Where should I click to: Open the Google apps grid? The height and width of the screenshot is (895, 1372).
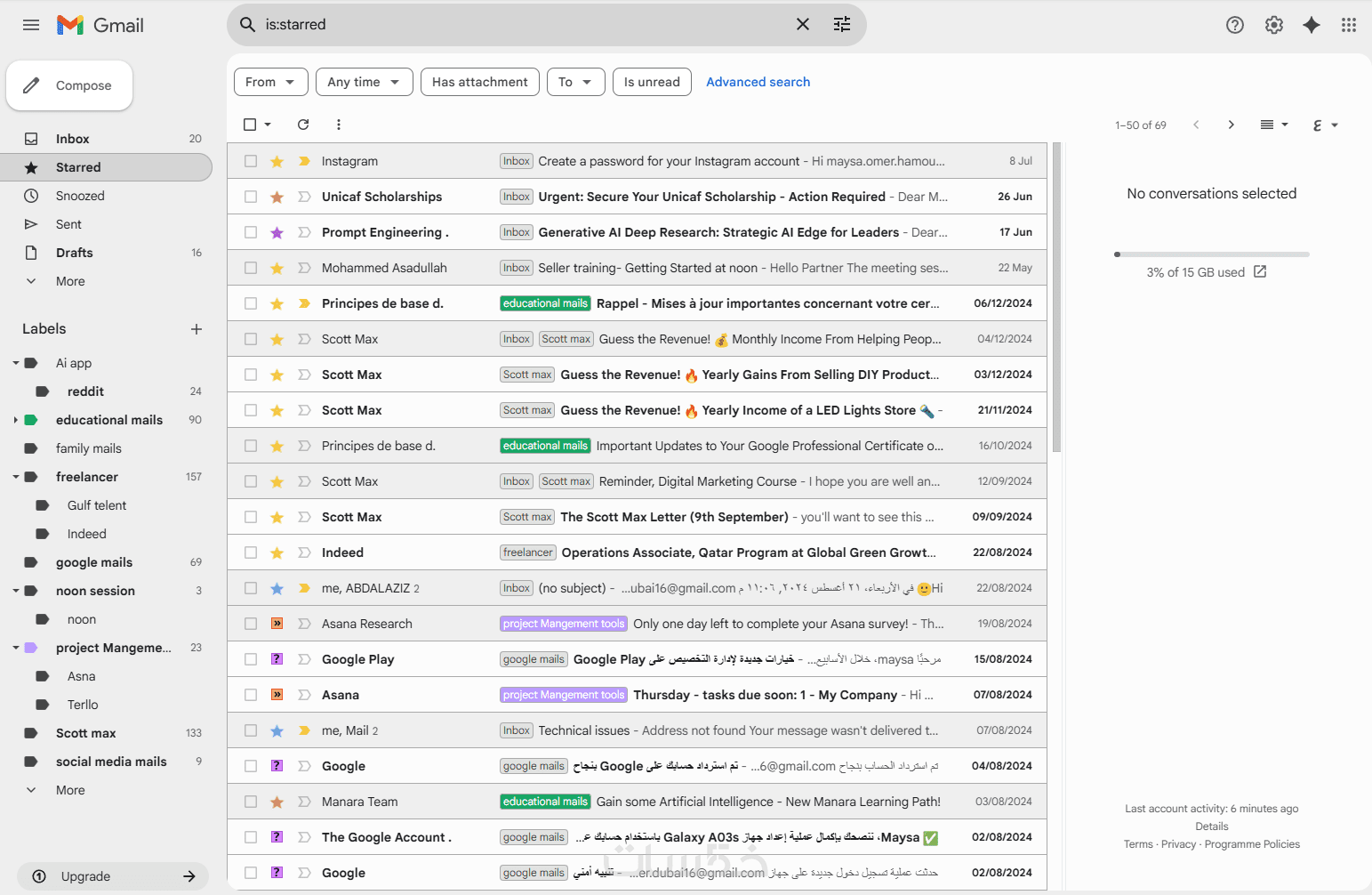(x=1349, y=25)
